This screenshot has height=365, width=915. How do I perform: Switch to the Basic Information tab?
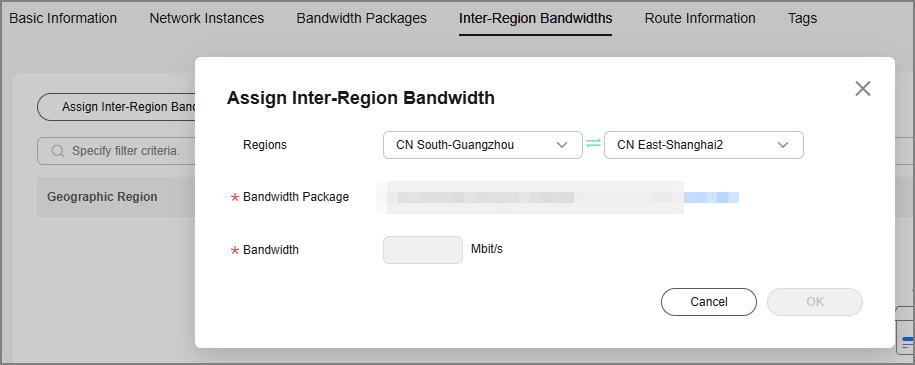click(x=63, y=18)
